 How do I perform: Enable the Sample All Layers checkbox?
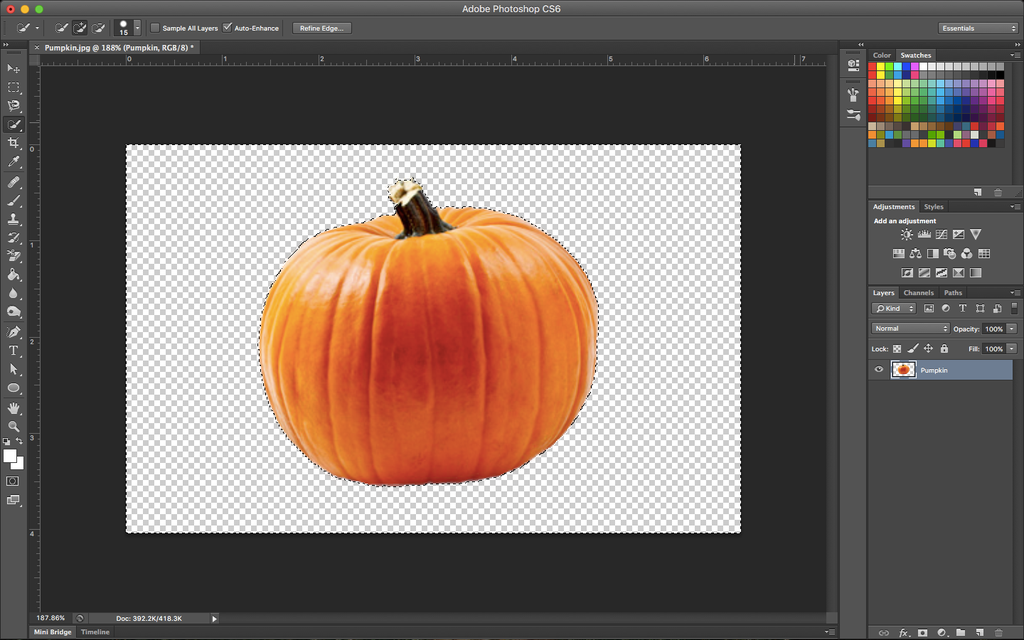point(155,28)
